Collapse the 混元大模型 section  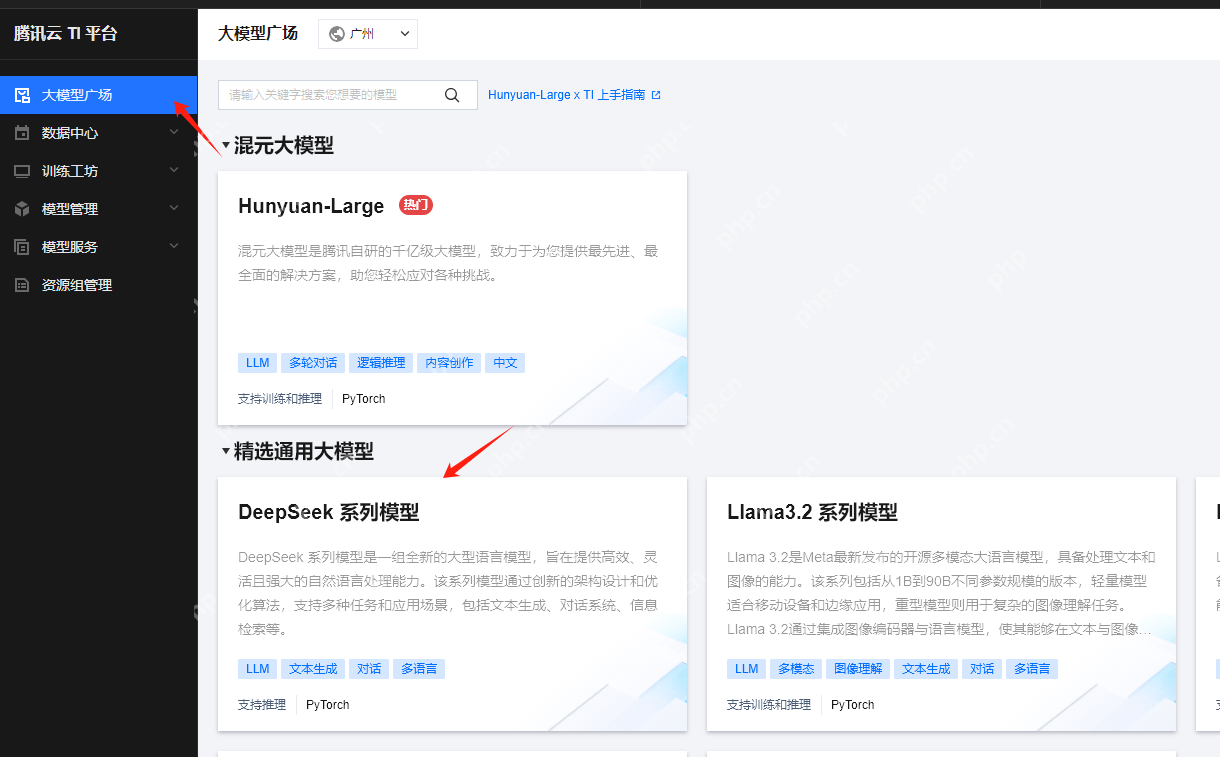point(225,145)
